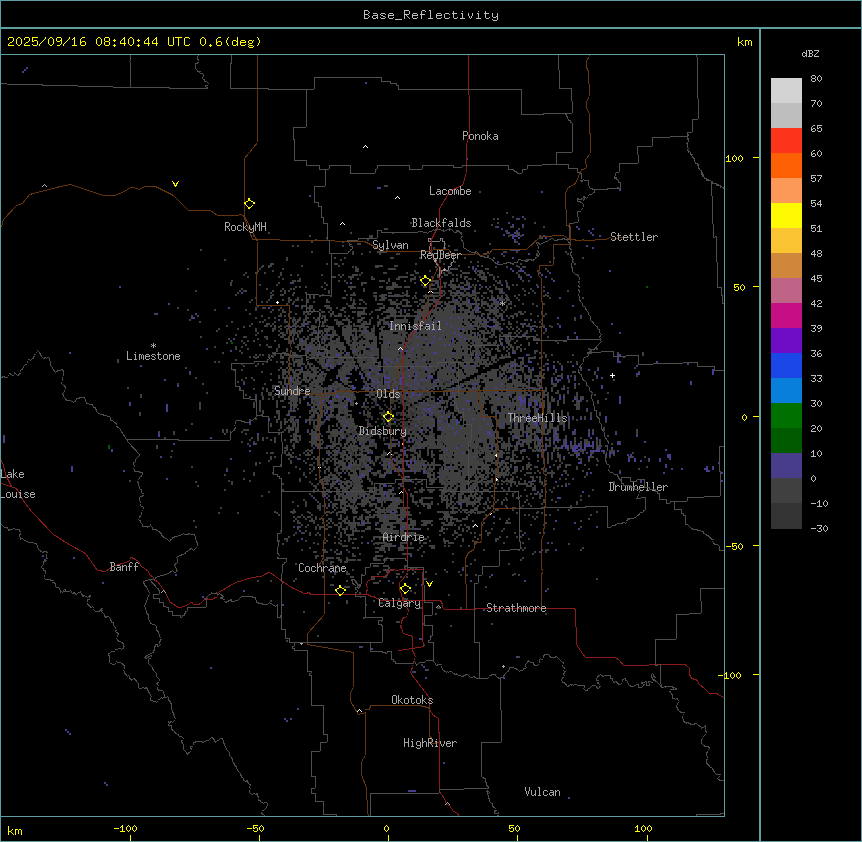862x842 pixels.
Task: Click the 80 value in the dBZ legend
Action: pyautogui.click(x=816, y=79)
